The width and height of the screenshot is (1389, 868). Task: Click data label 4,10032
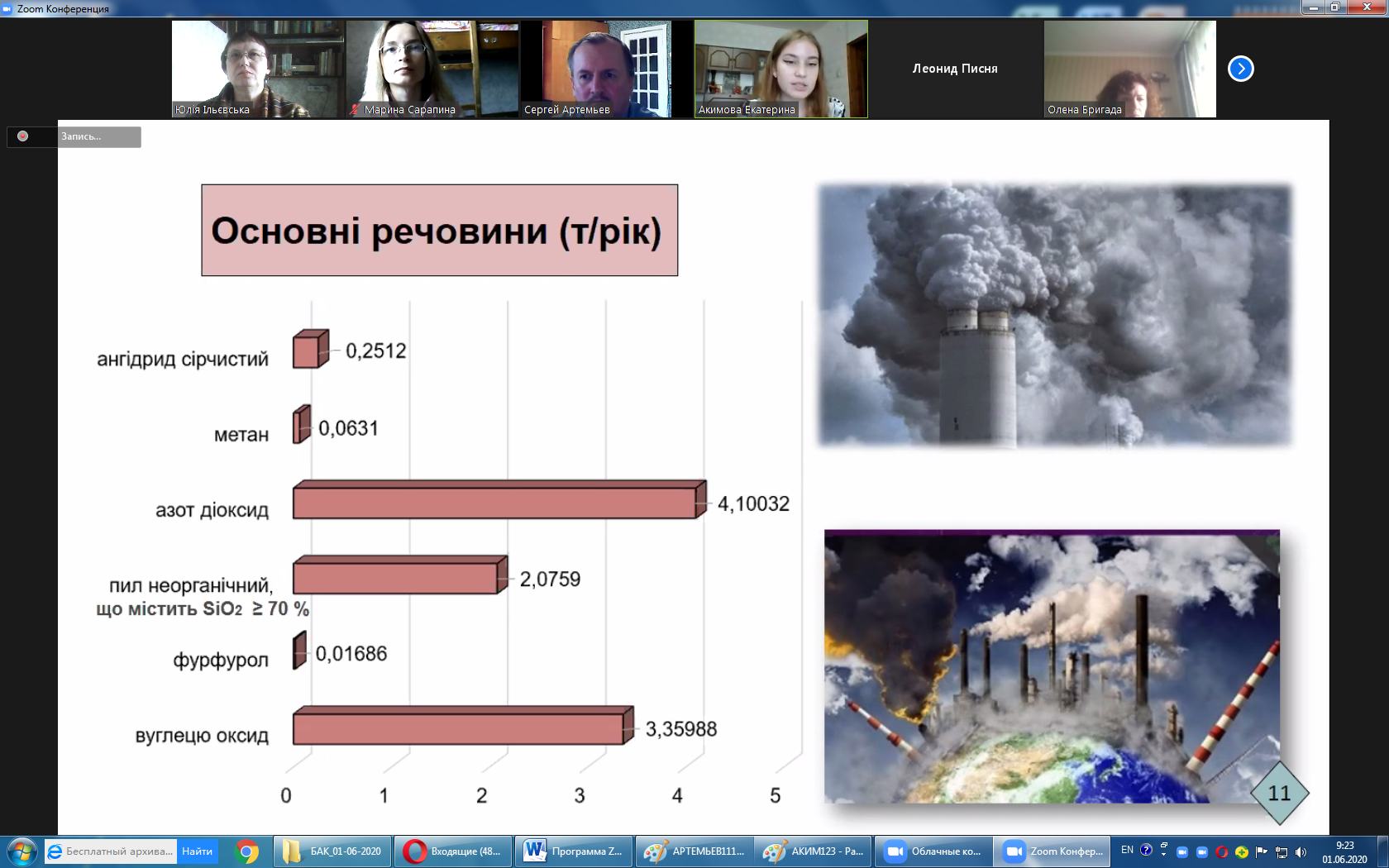(x=753, y=503)
